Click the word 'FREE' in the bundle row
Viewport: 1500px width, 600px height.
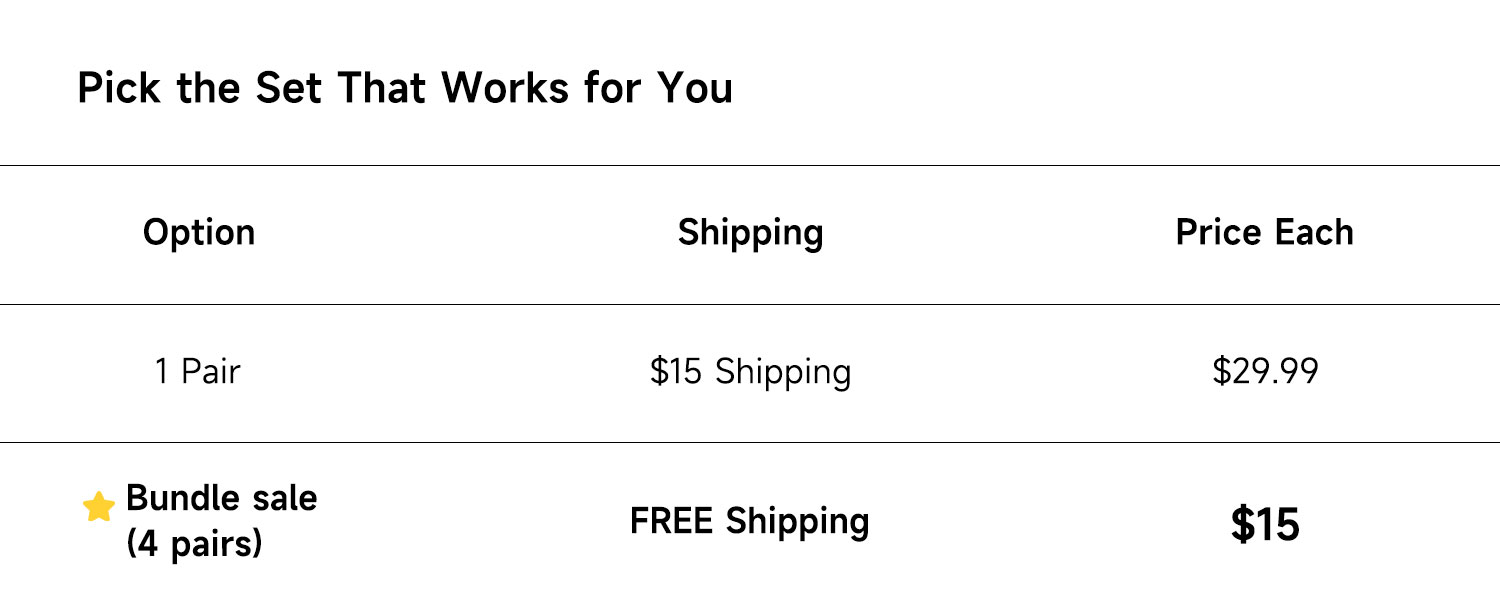672,522
